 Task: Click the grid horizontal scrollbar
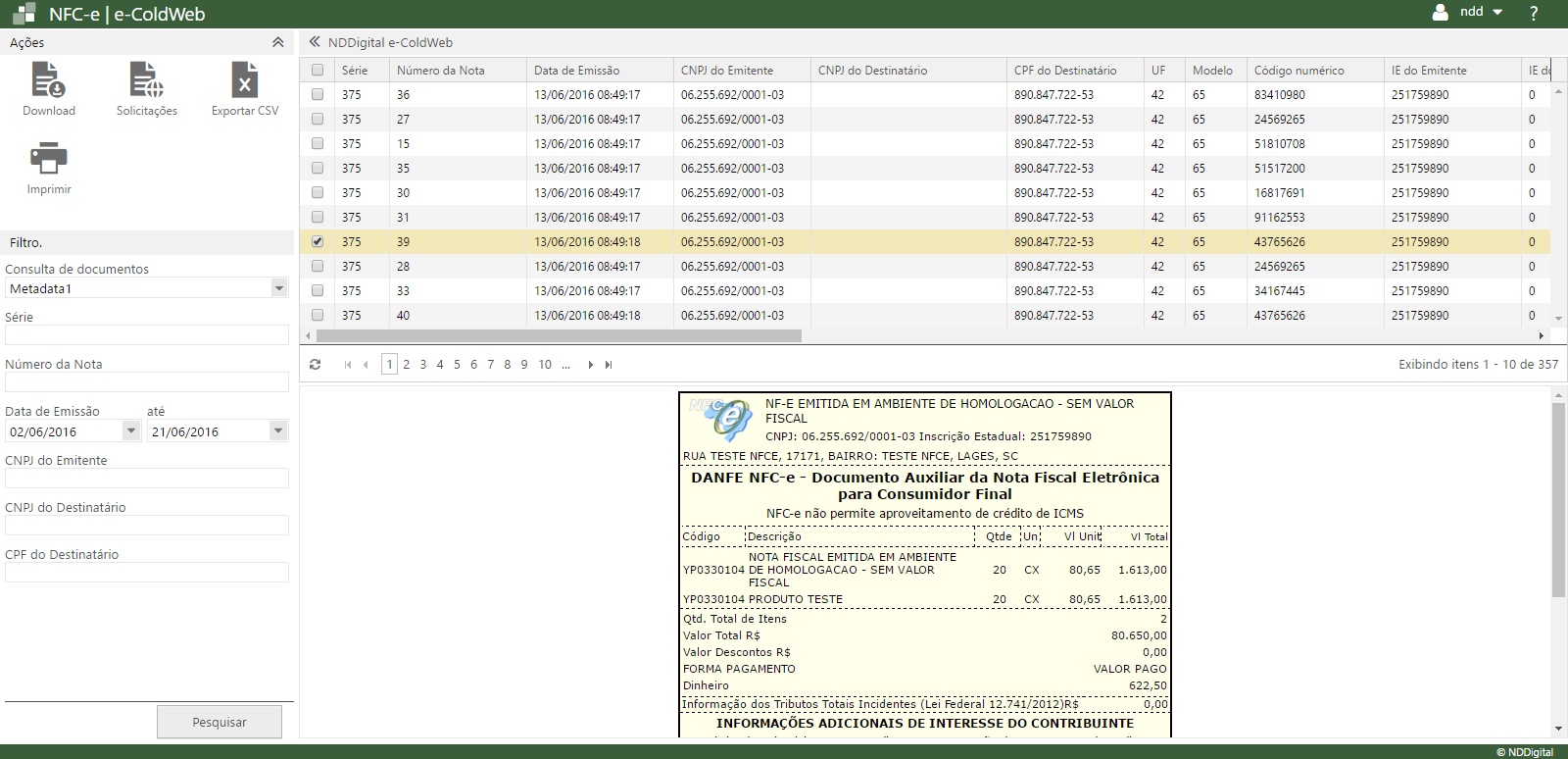(559, 335)
